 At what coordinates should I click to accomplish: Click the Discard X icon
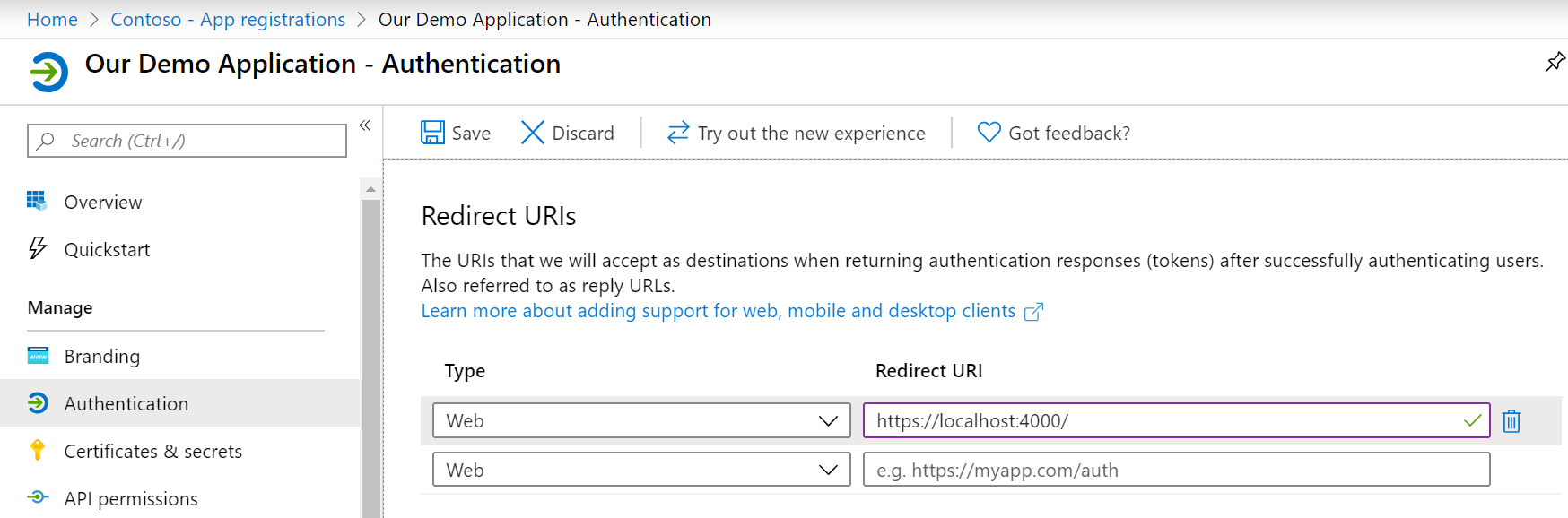click(x=533, y=133)
